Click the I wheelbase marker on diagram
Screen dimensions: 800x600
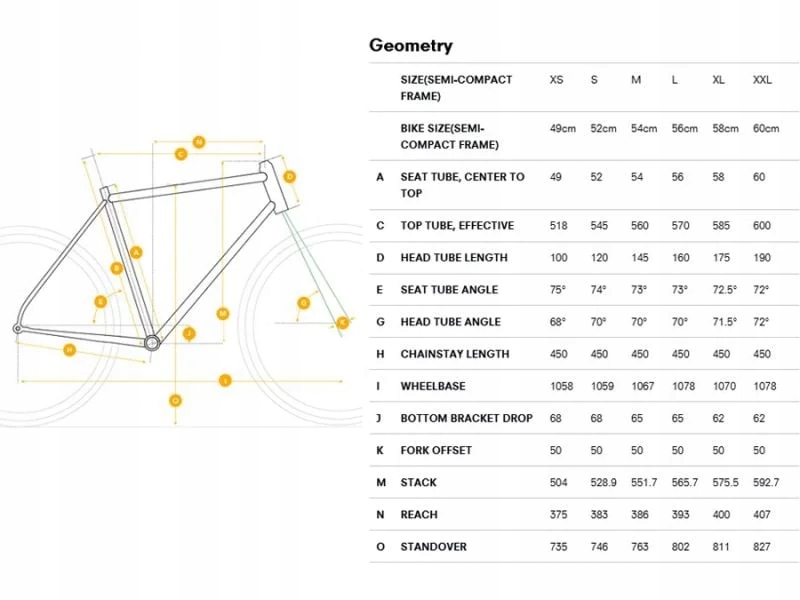[225, 380]
